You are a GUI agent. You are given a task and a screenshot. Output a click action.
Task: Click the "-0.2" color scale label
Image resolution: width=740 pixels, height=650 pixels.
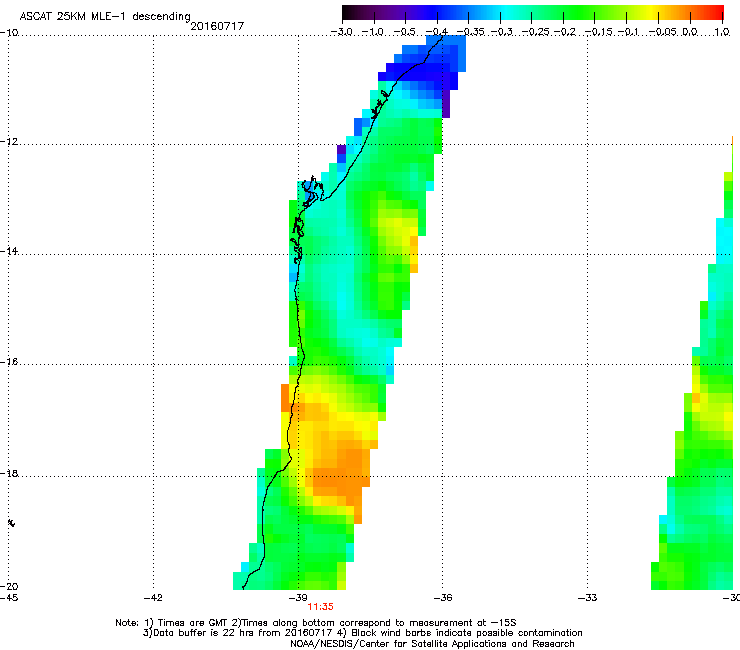coord(565,32)
